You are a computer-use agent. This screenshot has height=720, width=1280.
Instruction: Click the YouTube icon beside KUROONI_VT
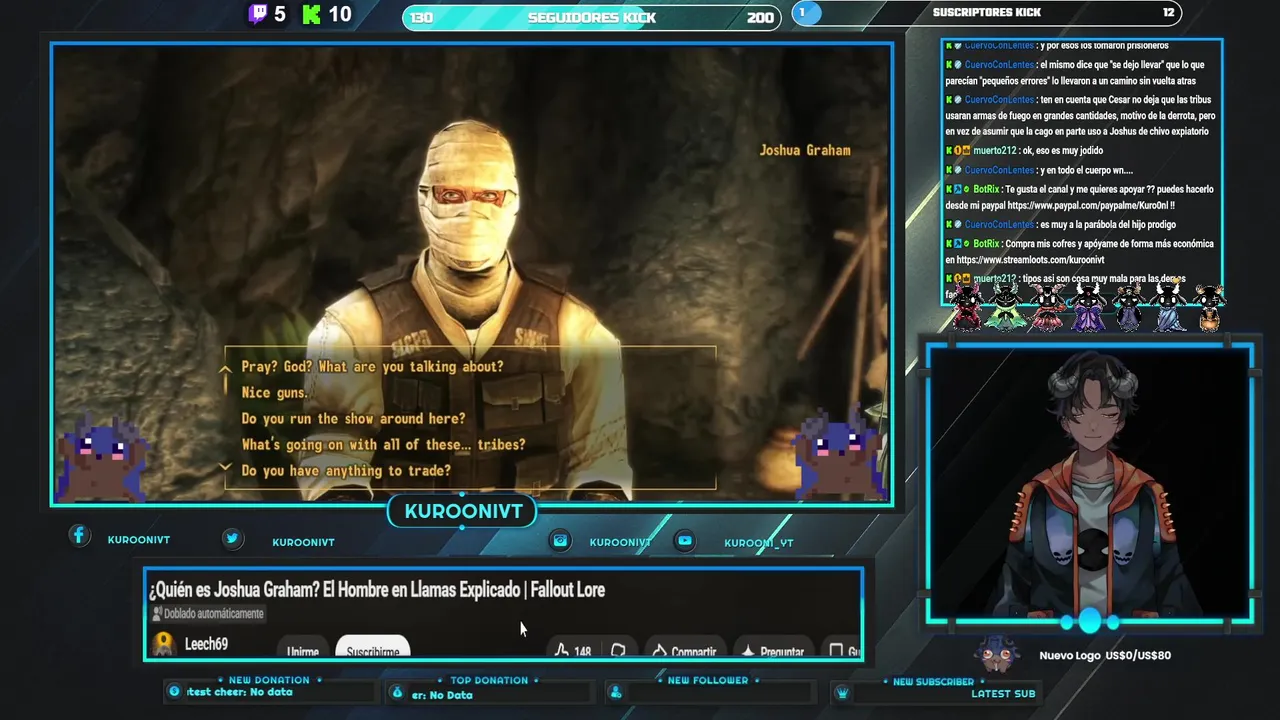685,540
